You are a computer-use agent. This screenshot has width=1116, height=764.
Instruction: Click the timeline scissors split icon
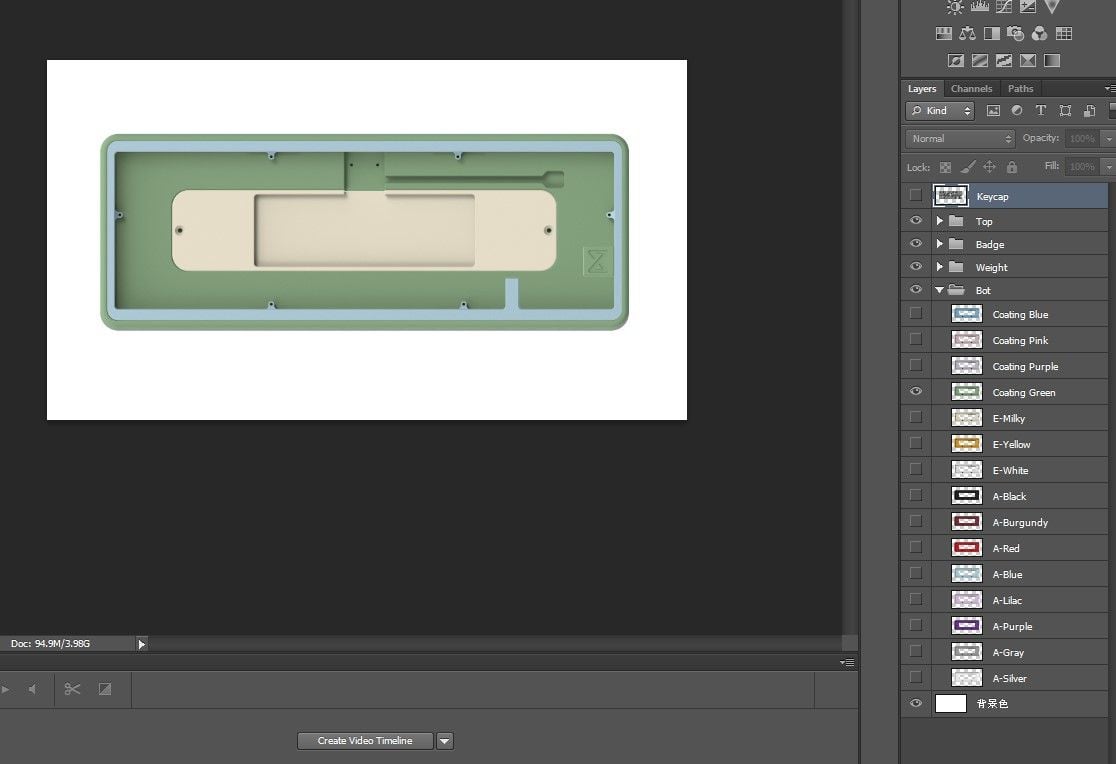pyautogui.click(x=72, y=689)
